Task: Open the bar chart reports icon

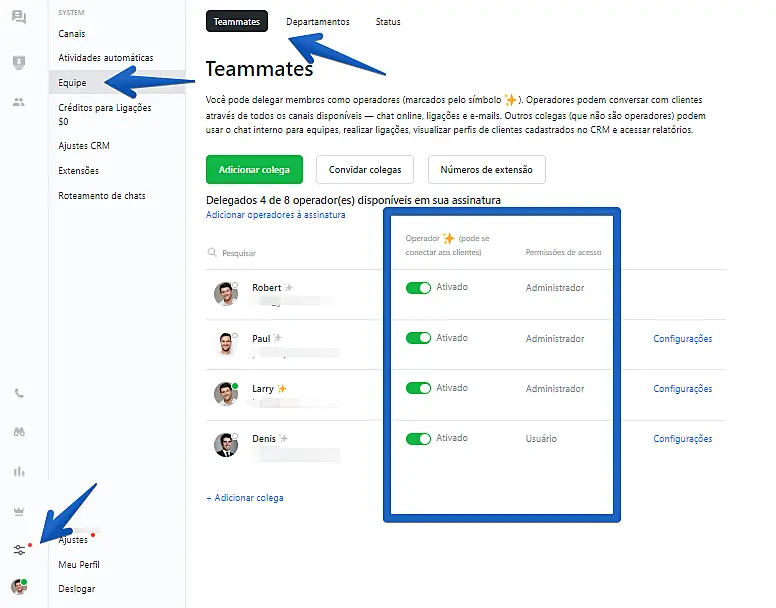Action: click(19, 471)
